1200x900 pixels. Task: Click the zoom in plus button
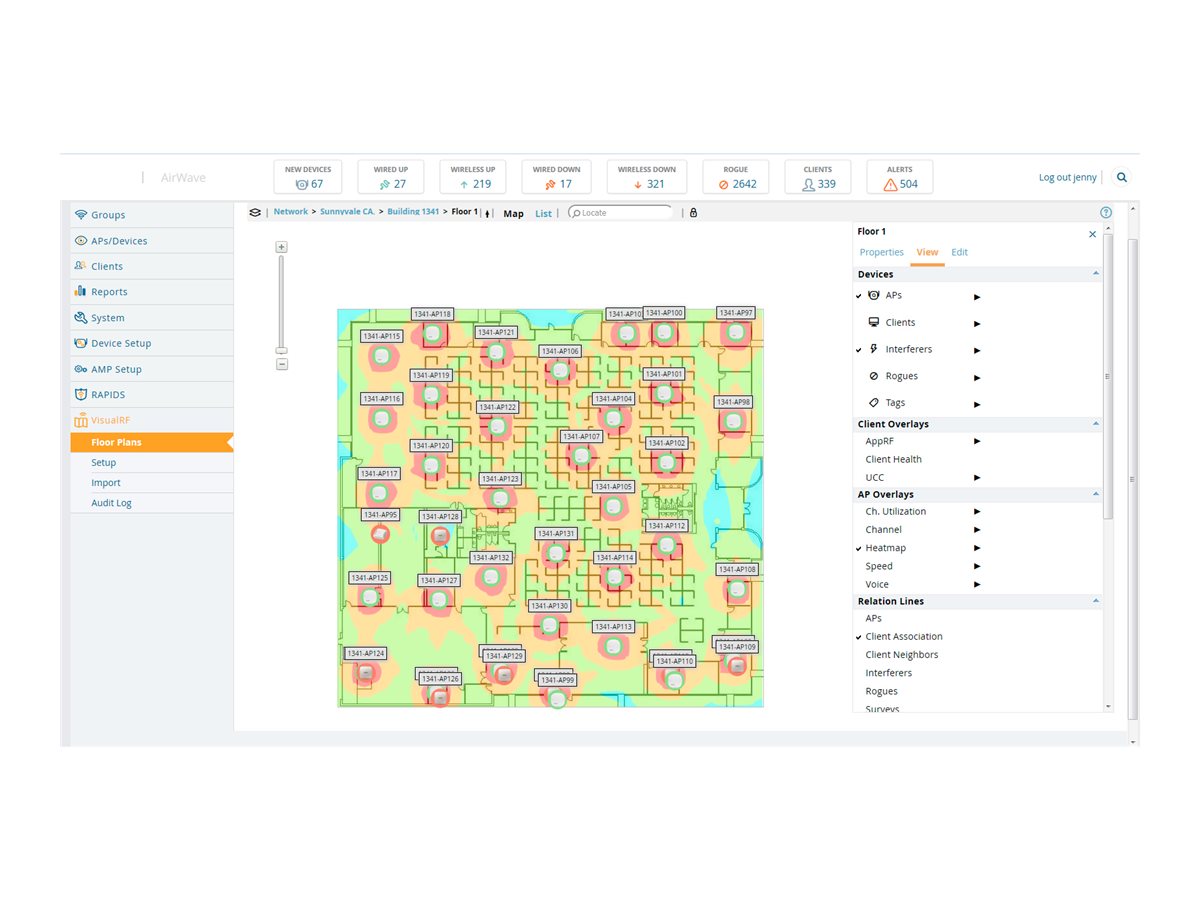282,247
